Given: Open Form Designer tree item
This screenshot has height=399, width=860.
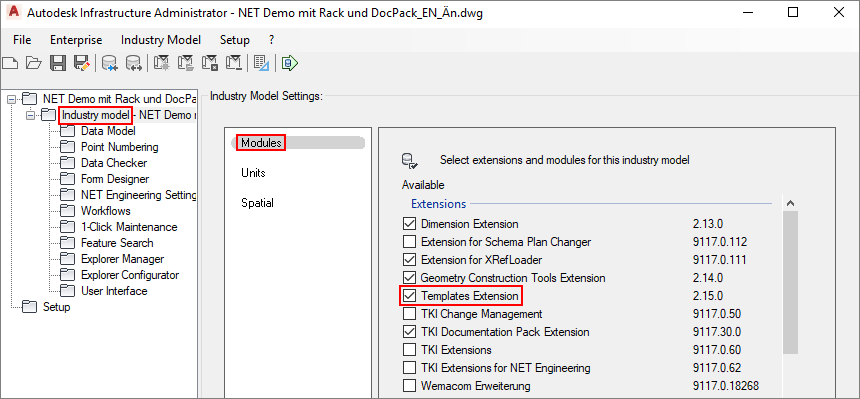Looking at the screenshot, I should 115,179.
